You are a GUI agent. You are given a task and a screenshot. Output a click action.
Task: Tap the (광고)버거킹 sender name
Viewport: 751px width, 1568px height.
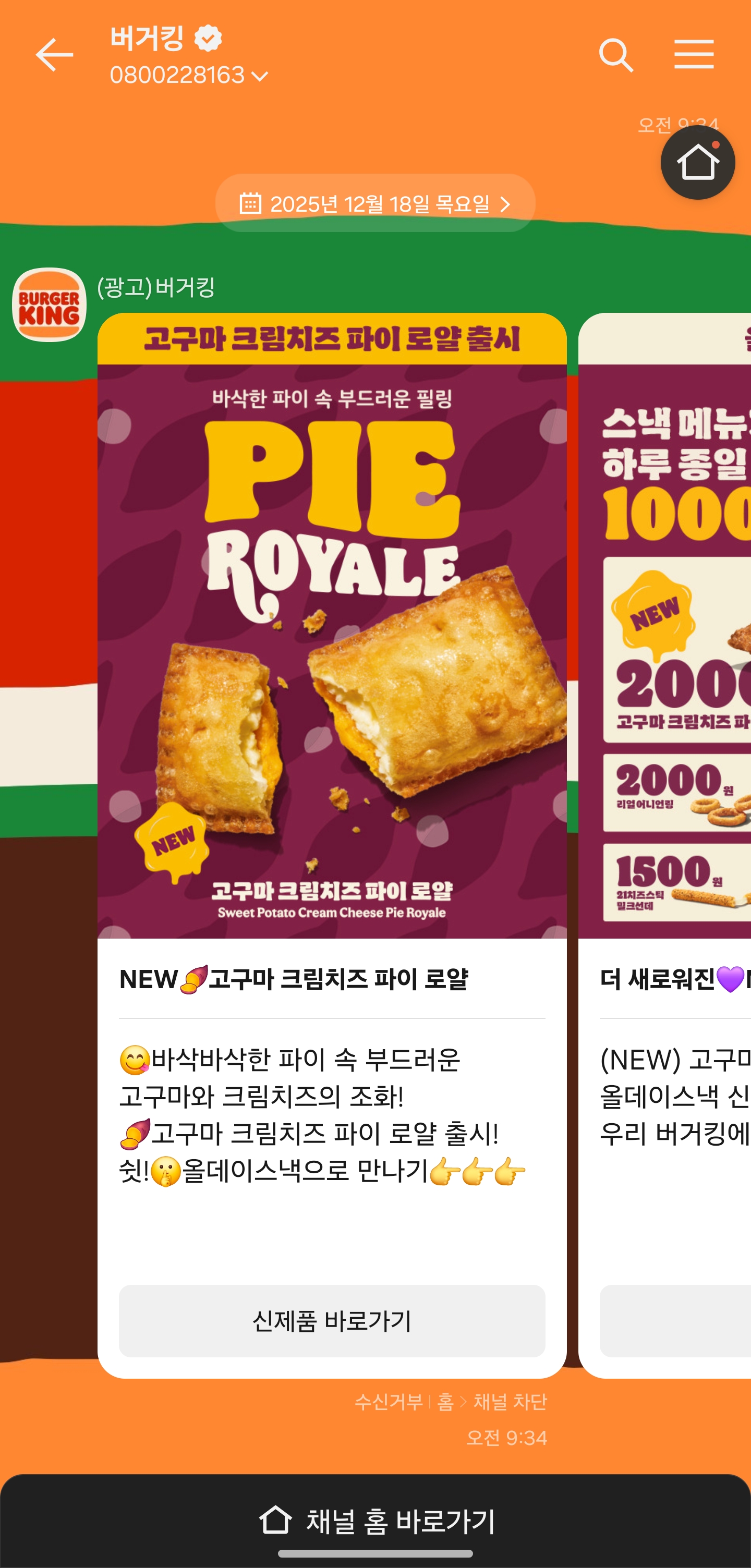pyautogui.click(x=156, y=287)
